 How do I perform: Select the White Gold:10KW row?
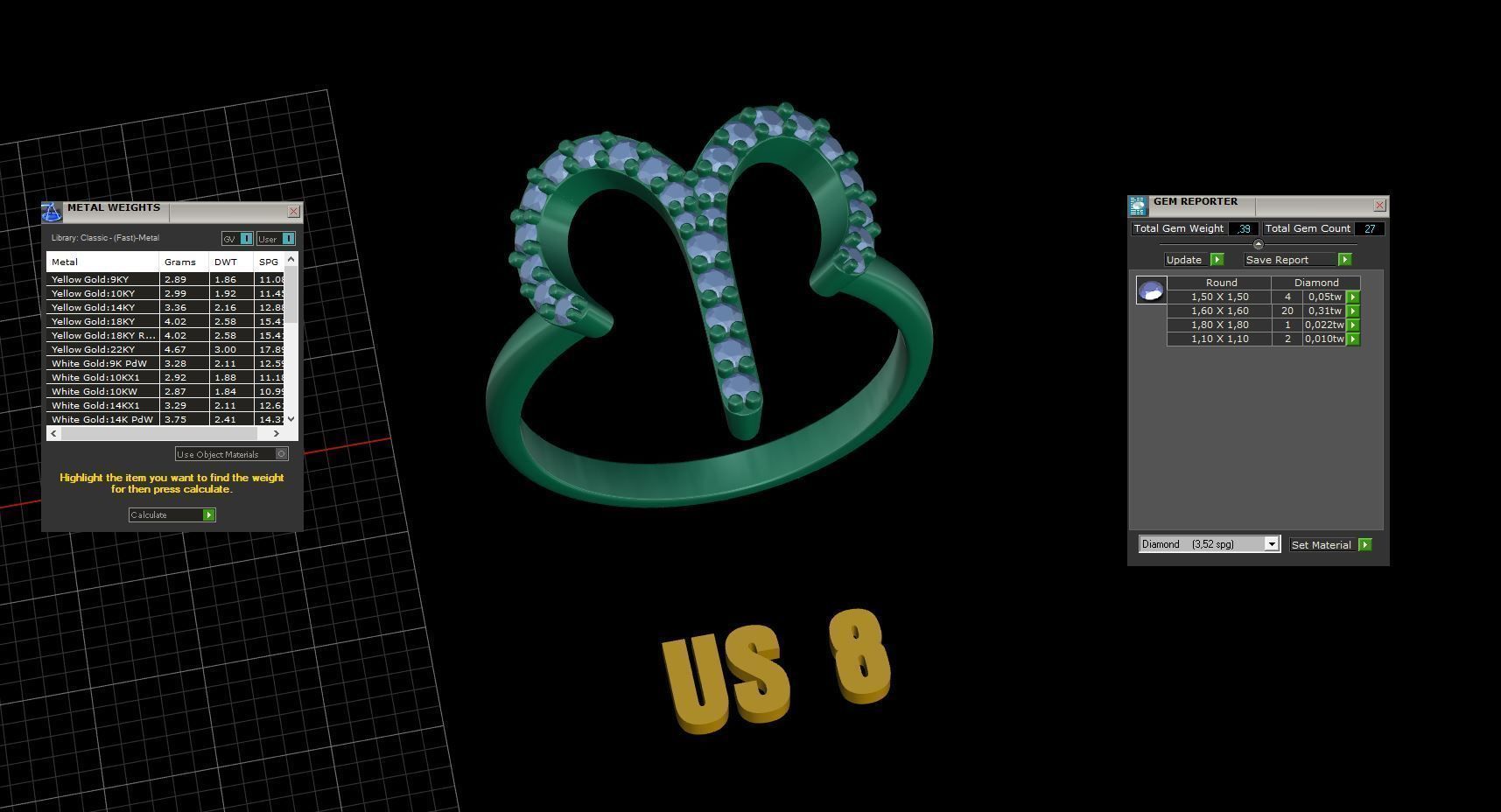(166, 391)
